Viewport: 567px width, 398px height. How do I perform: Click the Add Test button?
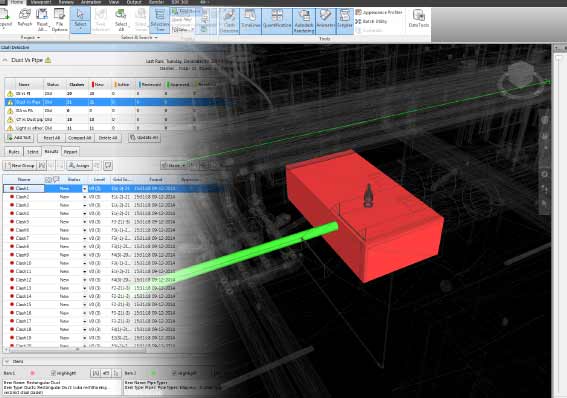tap(19, 138)
